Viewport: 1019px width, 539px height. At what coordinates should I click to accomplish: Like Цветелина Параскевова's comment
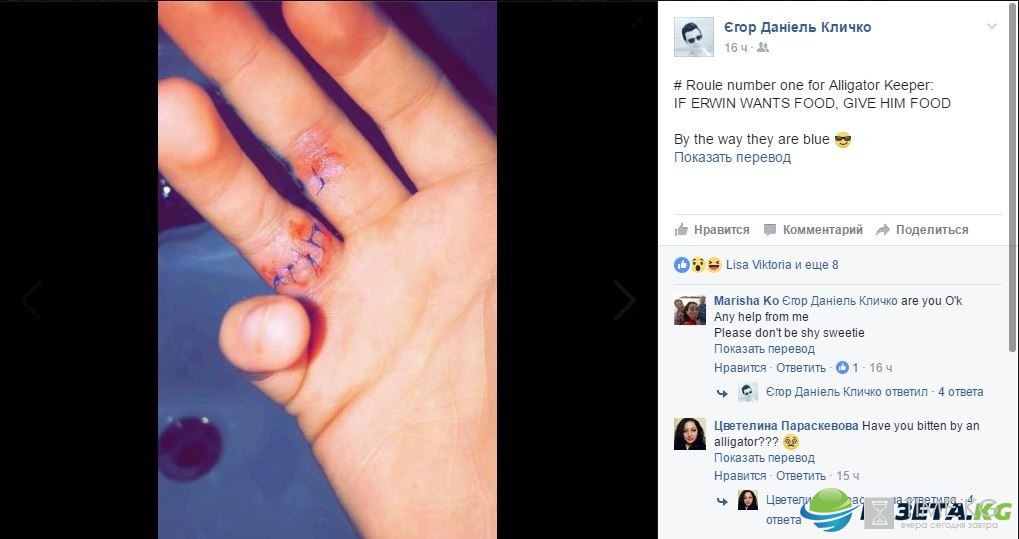coord(740,476)
